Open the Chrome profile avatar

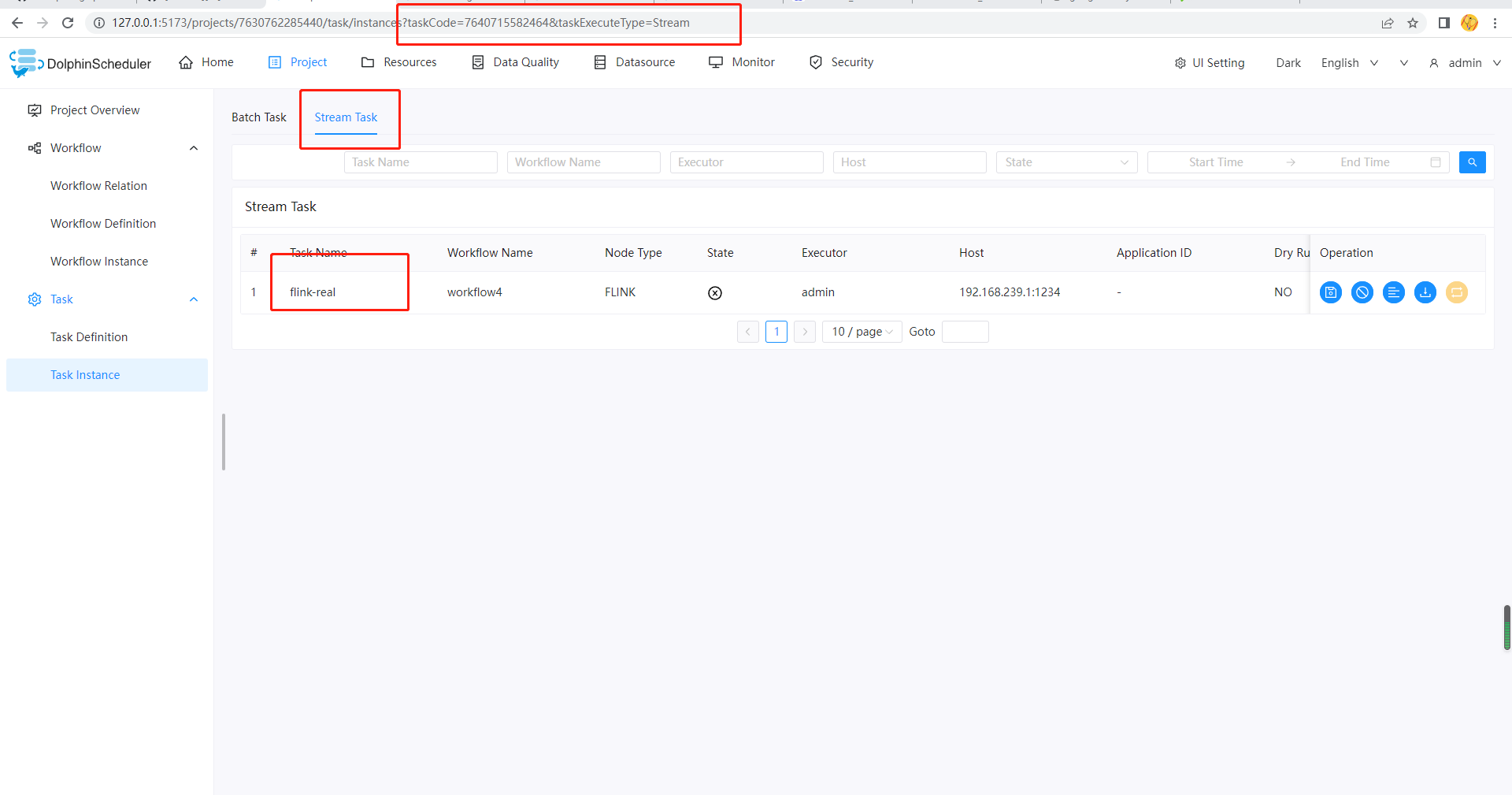pos(1469,23)
